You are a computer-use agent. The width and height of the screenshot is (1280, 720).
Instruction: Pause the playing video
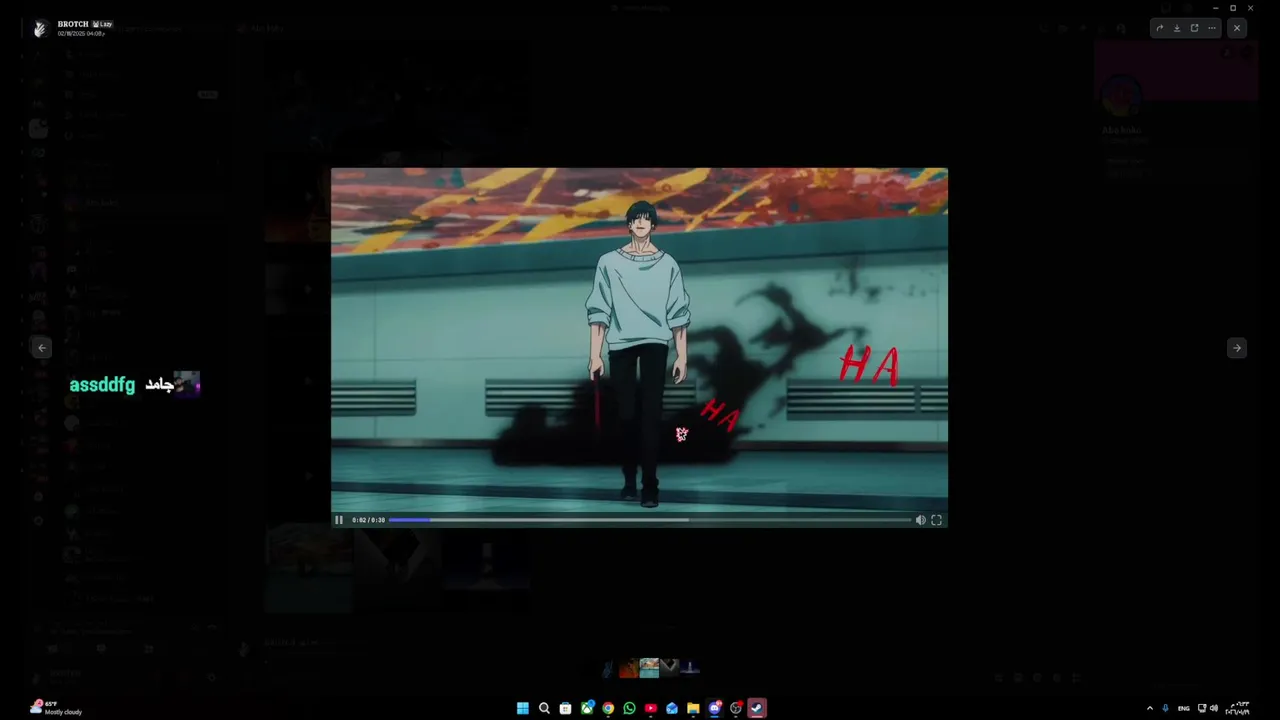[339, 520]
